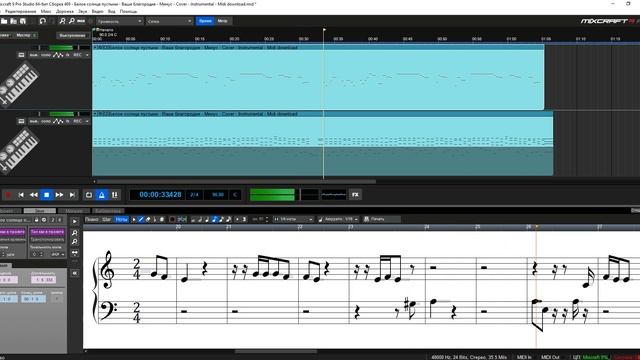Image resolution: width=640 pixels, height=360 pixels.
Task: Click the Мастер track button
Action: pos(26,36)
